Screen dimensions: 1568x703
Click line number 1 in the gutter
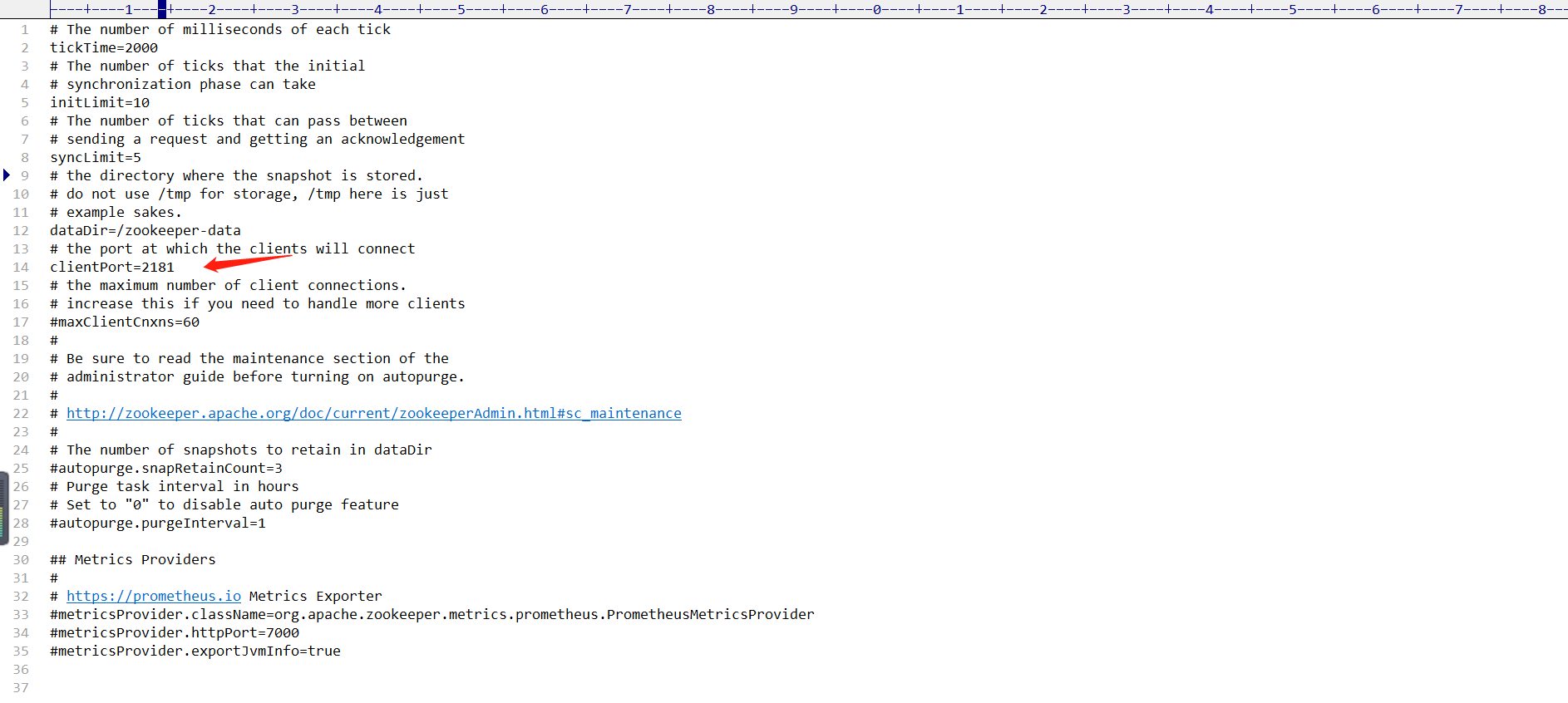[x=25, y=29]
